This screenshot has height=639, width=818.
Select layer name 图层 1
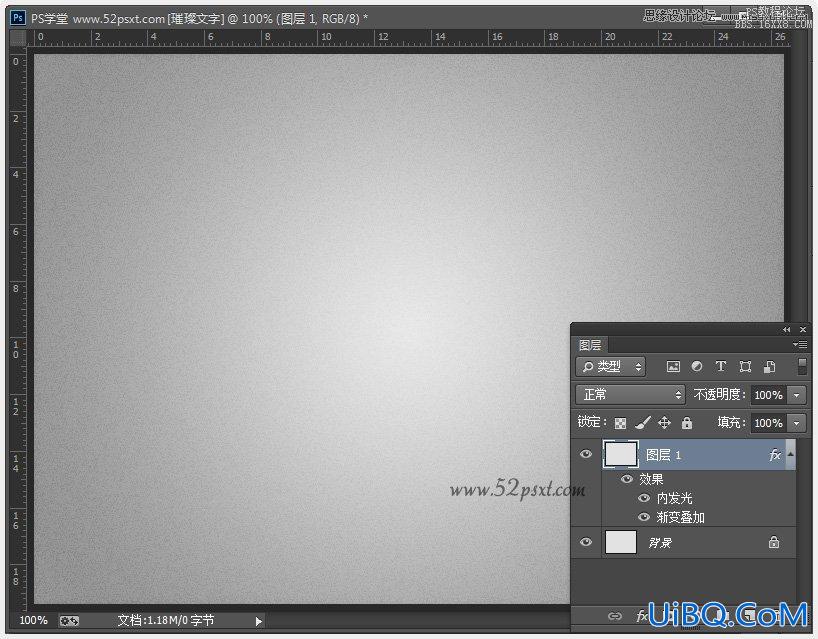[663, 455]
